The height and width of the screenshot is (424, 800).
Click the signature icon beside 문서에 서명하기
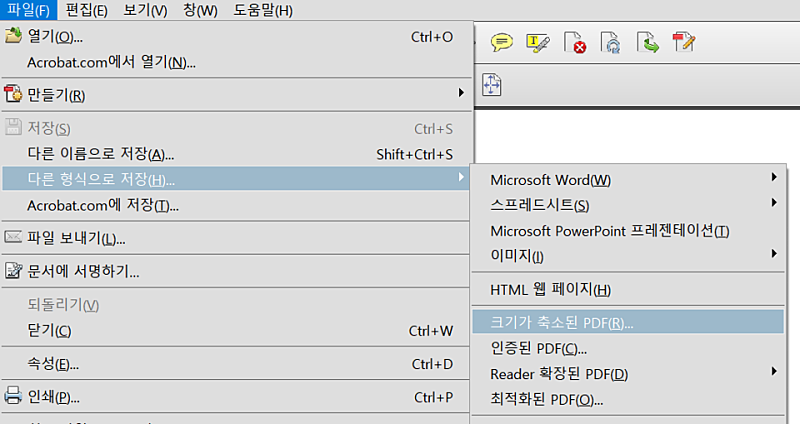pos(13,270)
